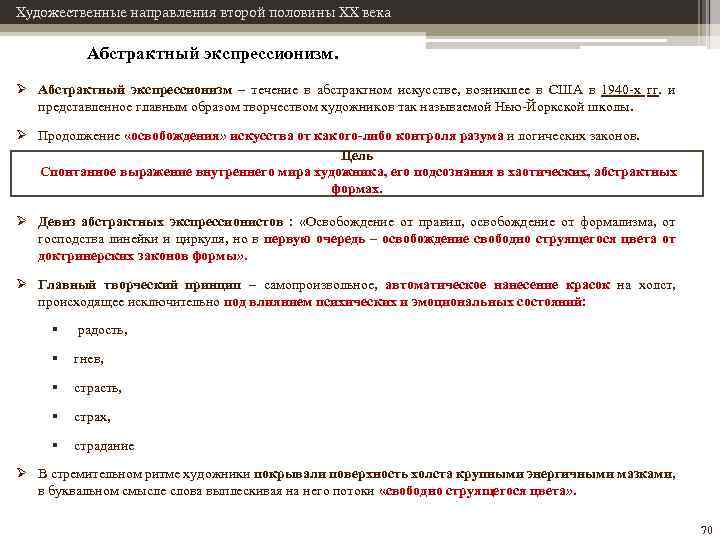This screenshot has width=720, height=540.
Task: Click the red text '«освобождения» искусства от какого-либо контроля разума'
Action: (x=314, y=136)
